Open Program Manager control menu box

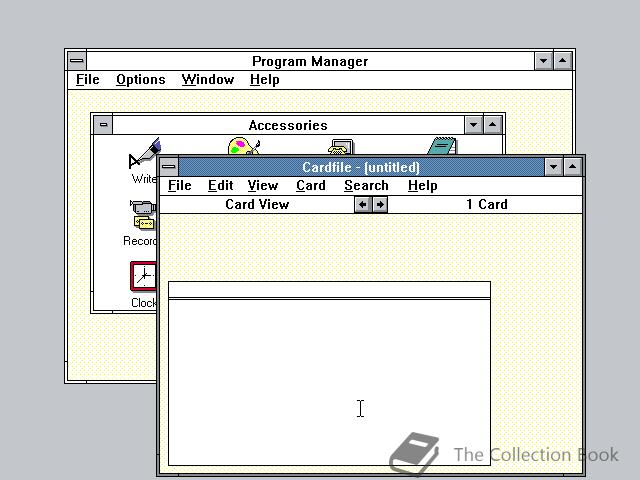point(77,61)
